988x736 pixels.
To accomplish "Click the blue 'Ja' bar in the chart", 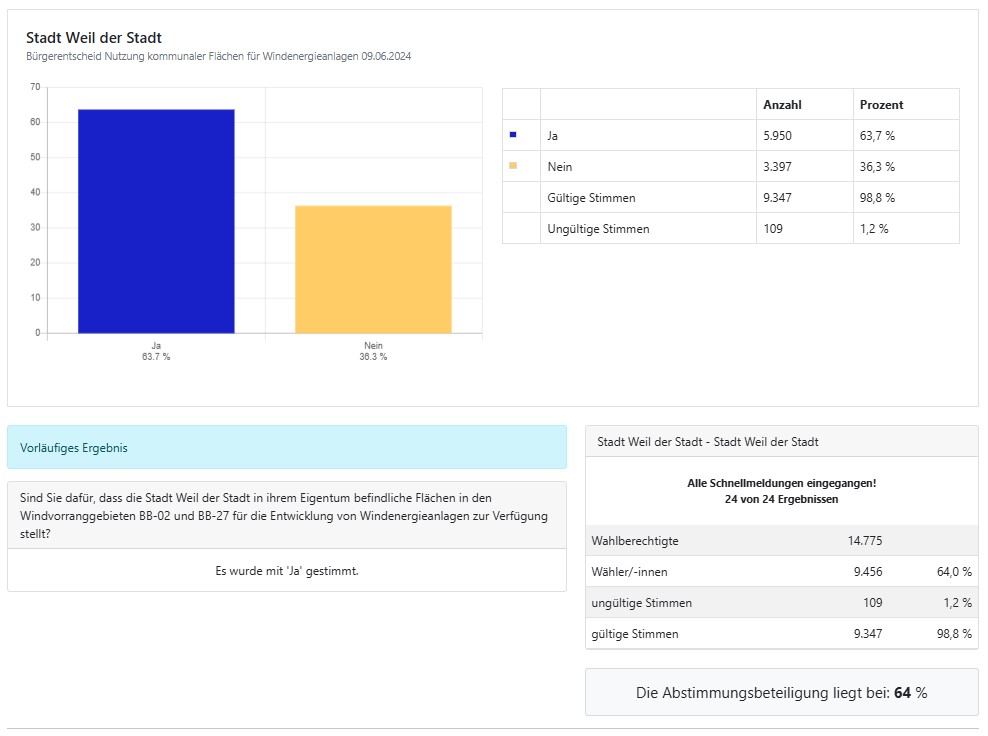I will point(156,221).
